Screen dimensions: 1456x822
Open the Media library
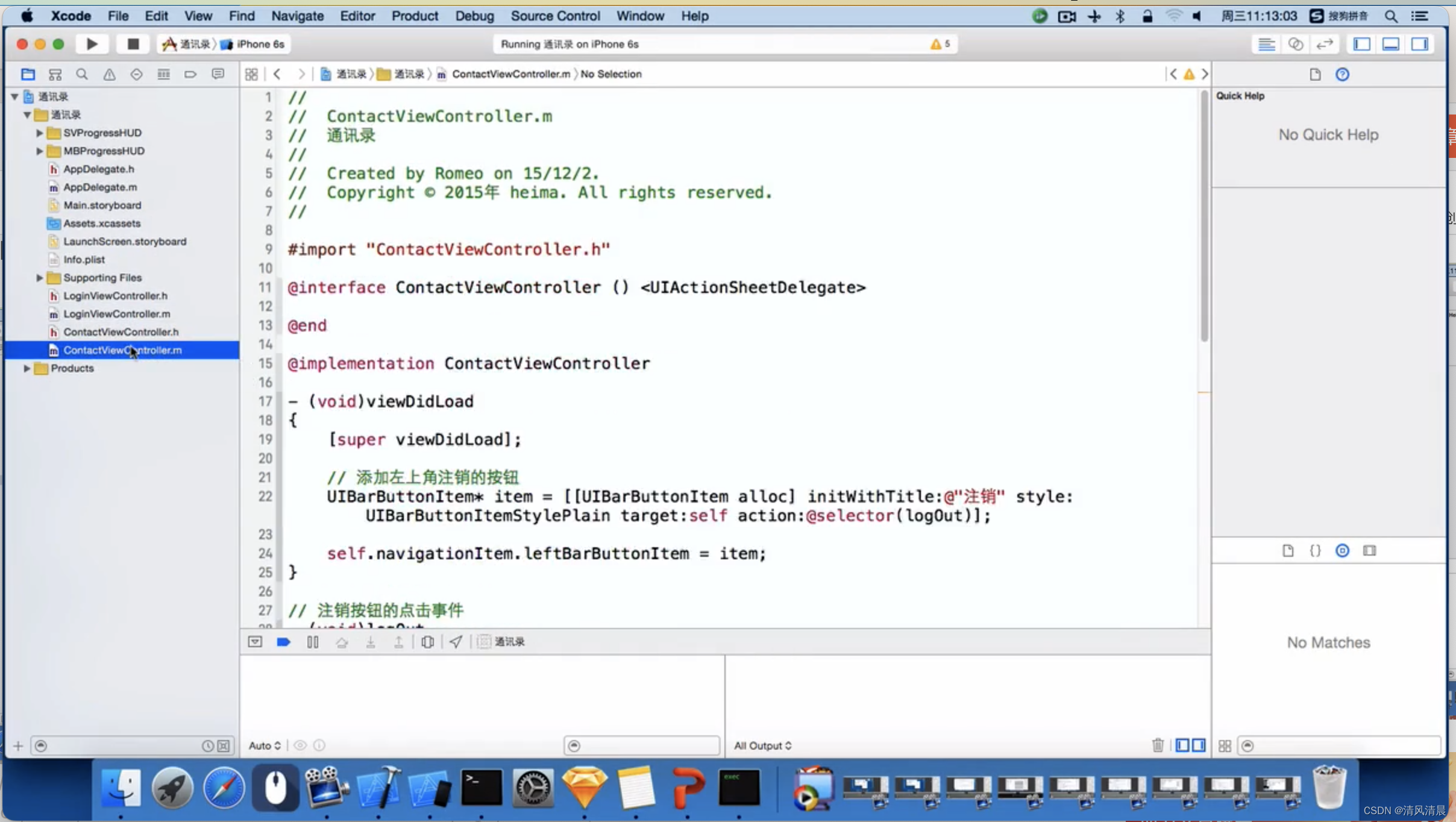1369,550
